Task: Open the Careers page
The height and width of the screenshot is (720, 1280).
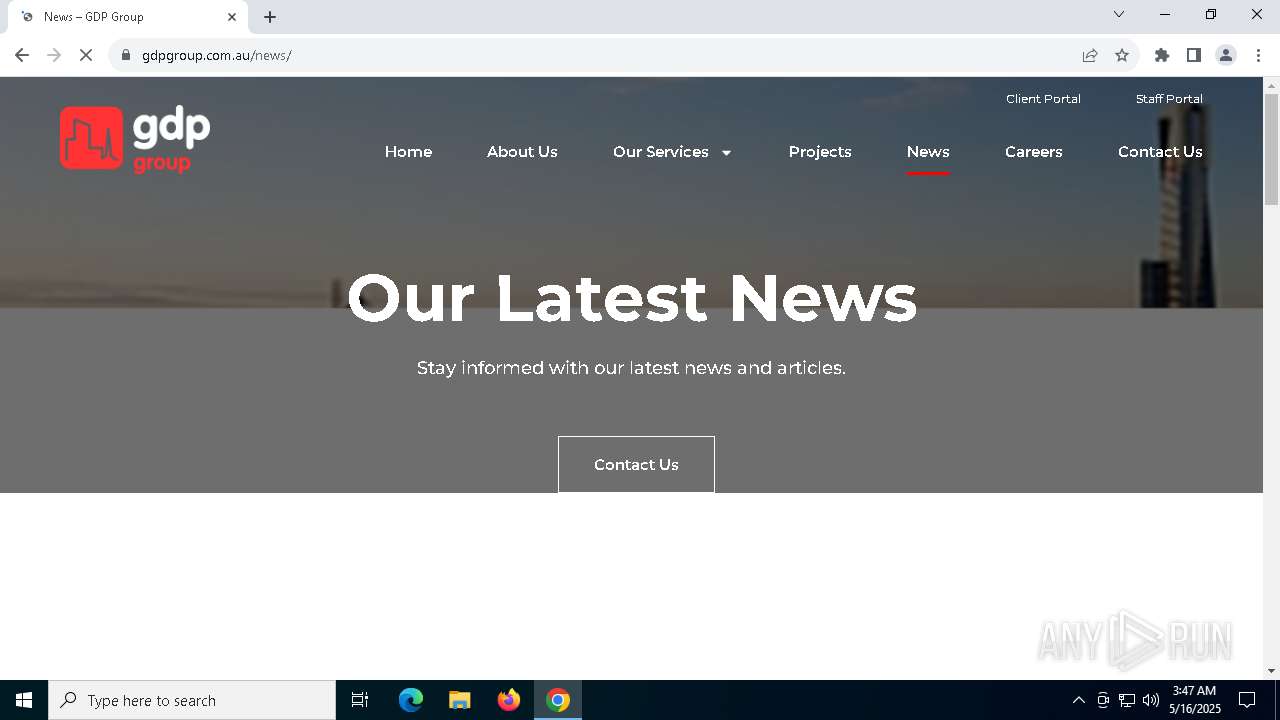Action: (1034, 152)
